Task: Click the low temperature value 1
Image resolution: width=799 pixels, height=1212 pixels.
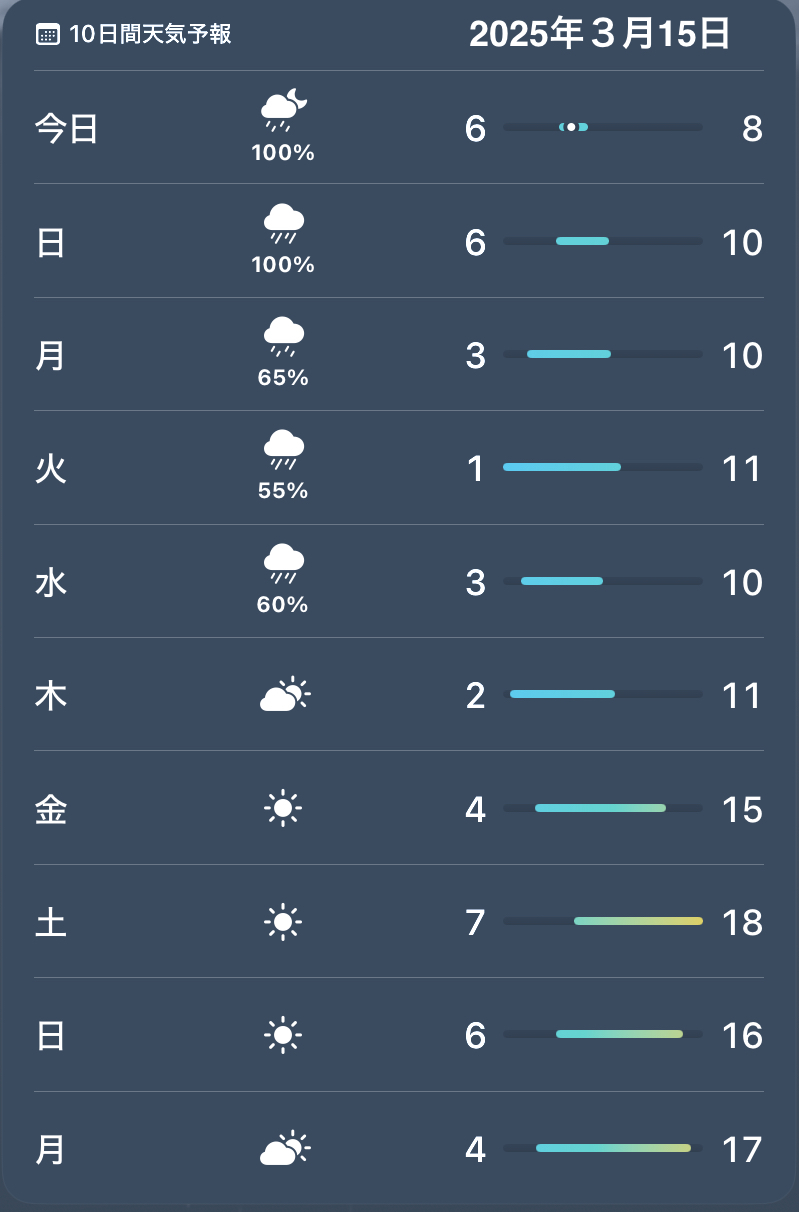Action: coord(476,469)
